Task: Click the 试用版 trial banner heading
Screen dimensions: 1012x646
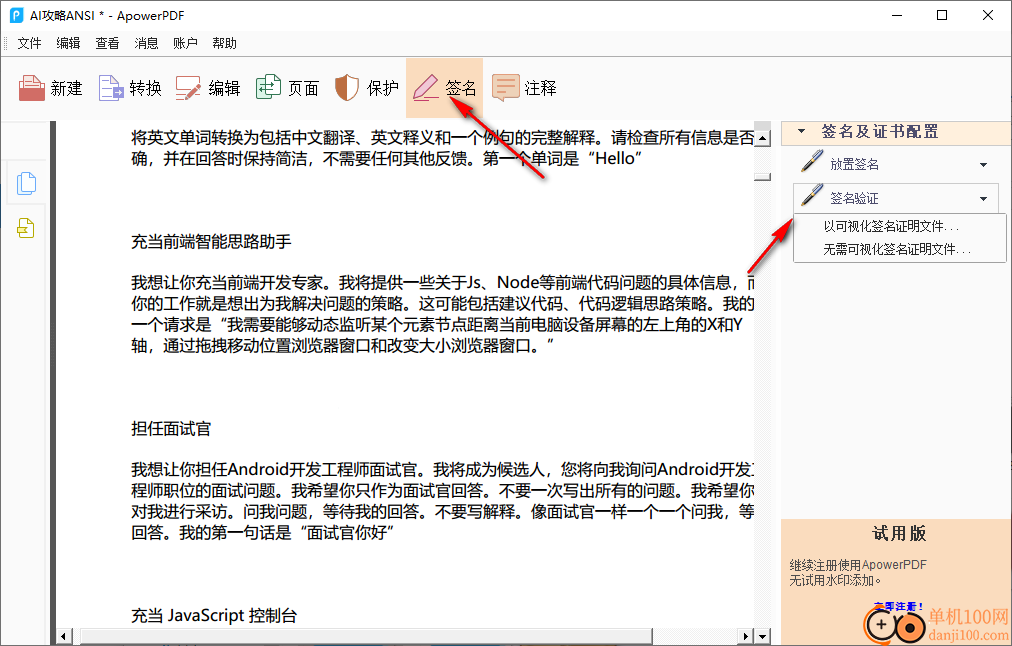Action: (899, 533)
